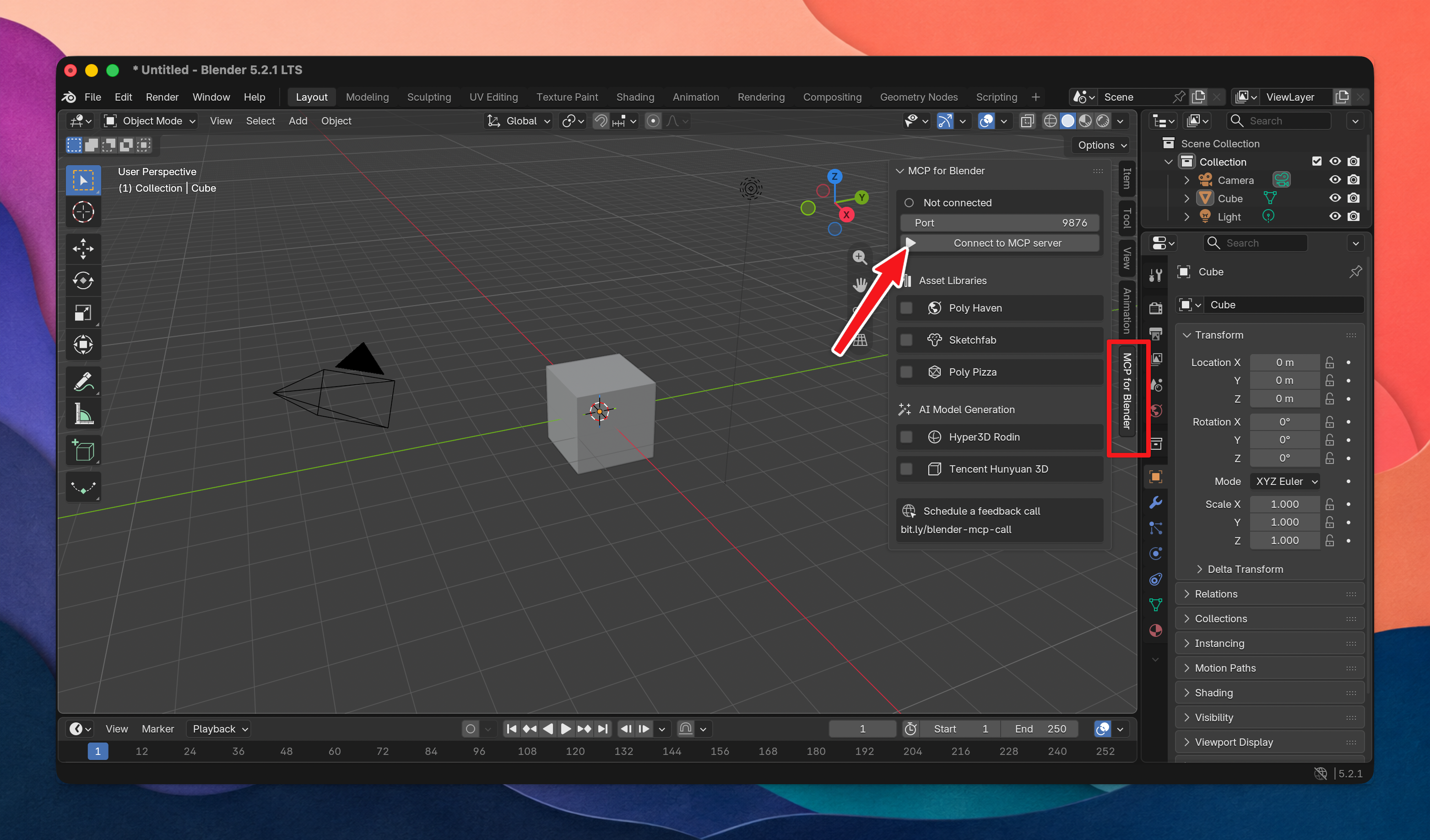Enable the Poly Pizza checkbox
Screen dimensions: 1430x840
(906, 372)
